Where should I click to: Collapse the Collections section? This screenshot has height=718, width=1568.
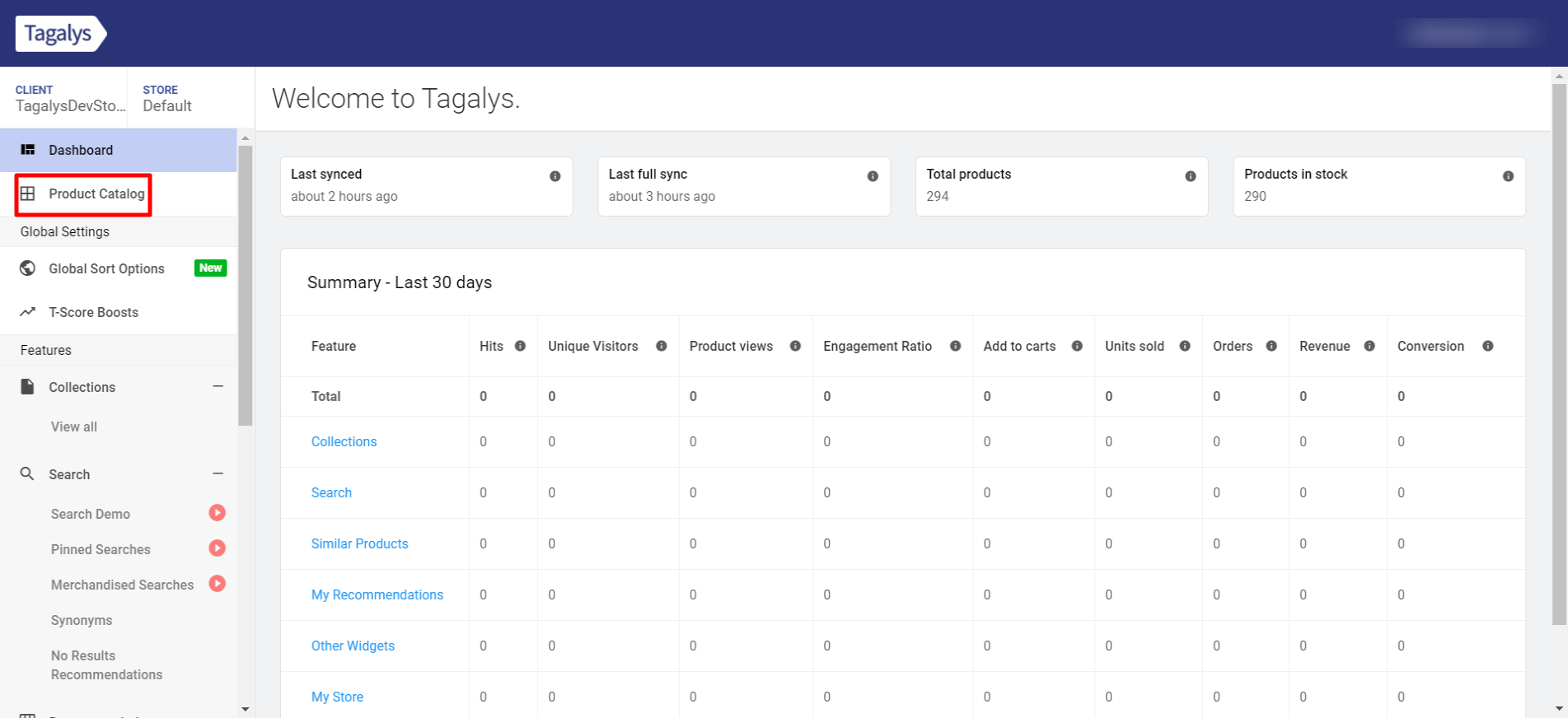pos(218,386)
